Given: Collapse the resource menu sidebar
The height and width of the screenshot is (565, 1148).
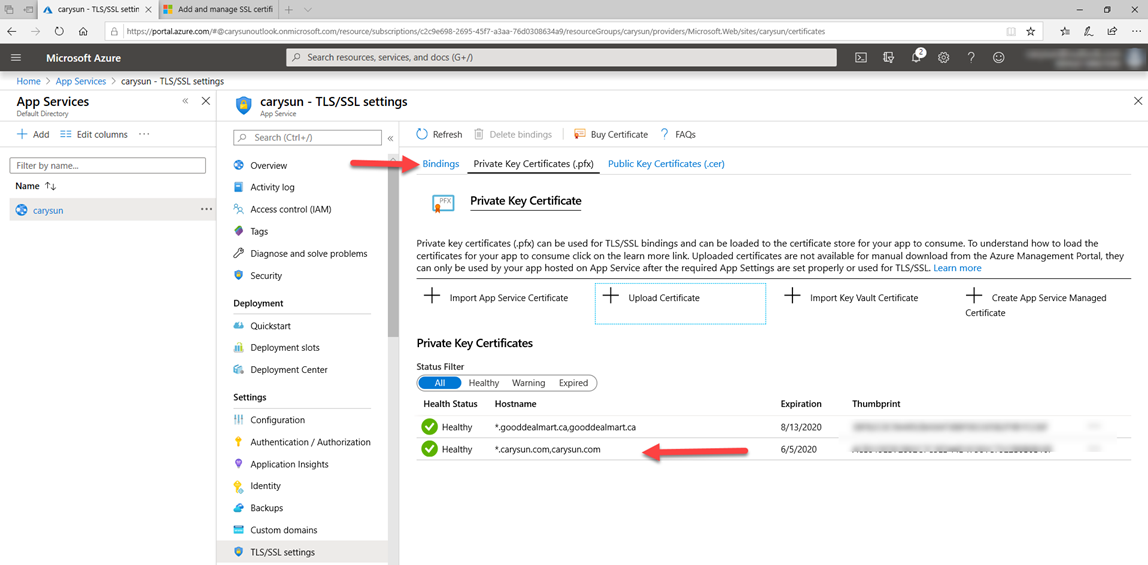Looking at the screenshot, I should [390, 138].
